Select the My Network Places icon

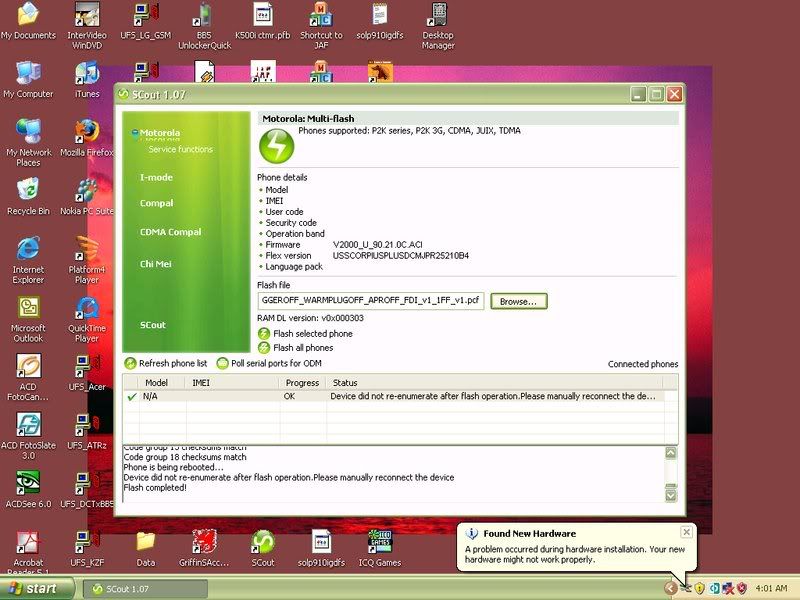click(x=29, y=143)
